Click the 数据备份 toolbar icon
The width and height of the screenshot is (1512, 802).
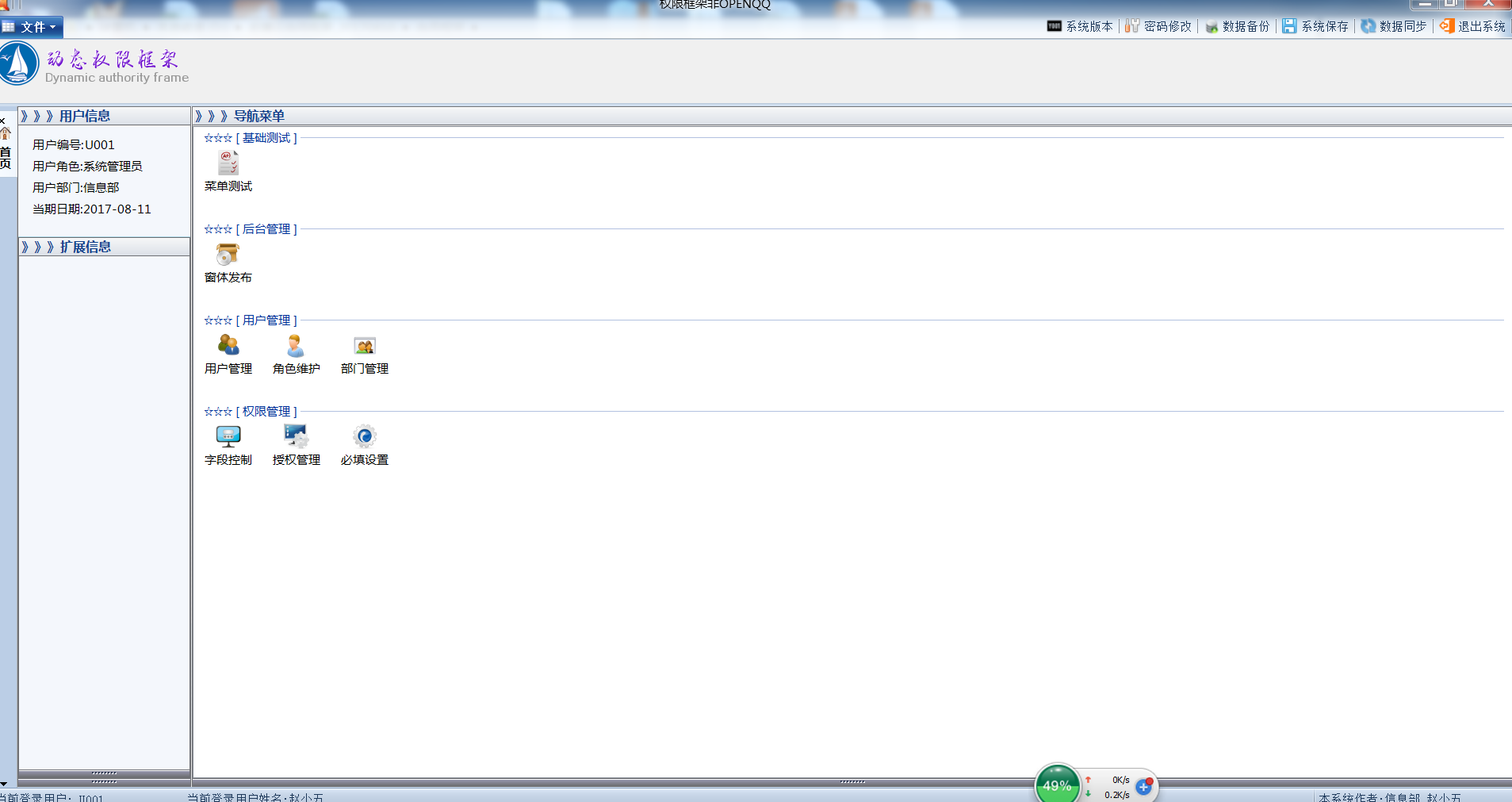(1212, 27)
